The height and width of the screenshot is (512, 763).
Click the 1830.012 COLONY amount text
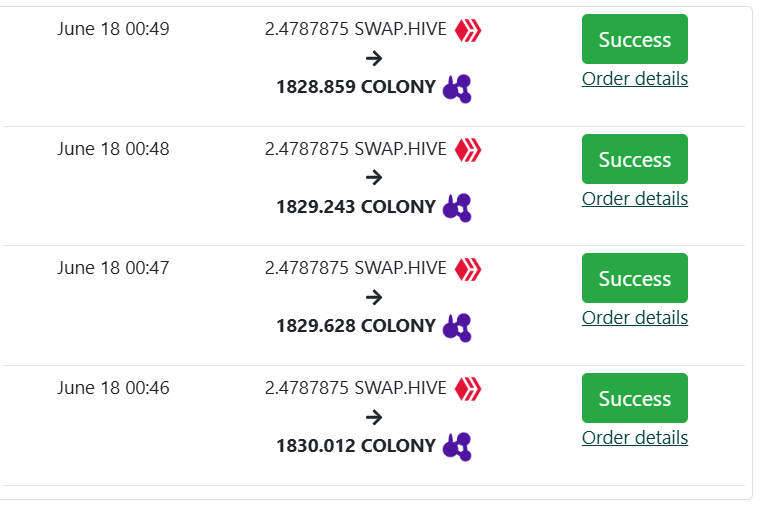point(356,445)
